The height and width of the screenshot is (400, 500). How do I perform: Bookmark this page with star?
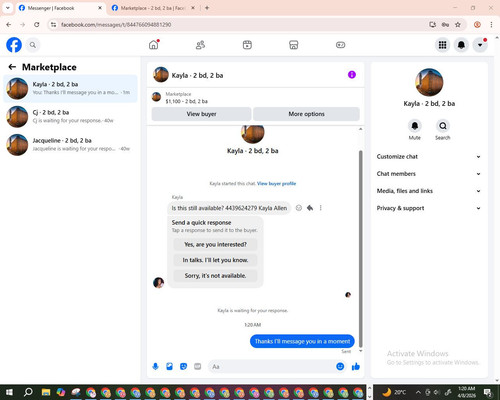pos(458,24)
